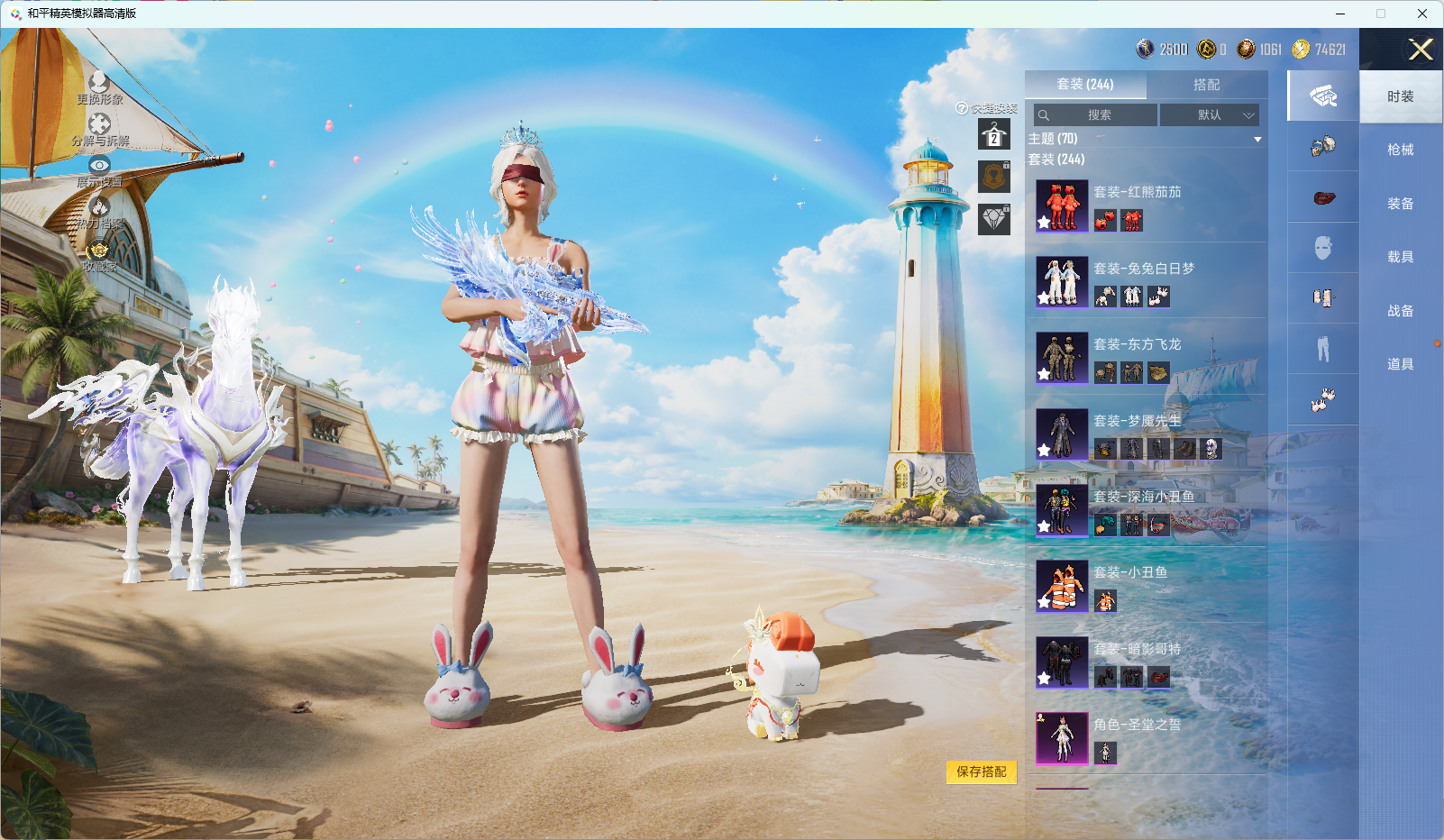Image resolution: width=1444 pixels, height=840 pixels.
Task: Click the 套装 (244) section header text
Action: [x=1056, y=160]
